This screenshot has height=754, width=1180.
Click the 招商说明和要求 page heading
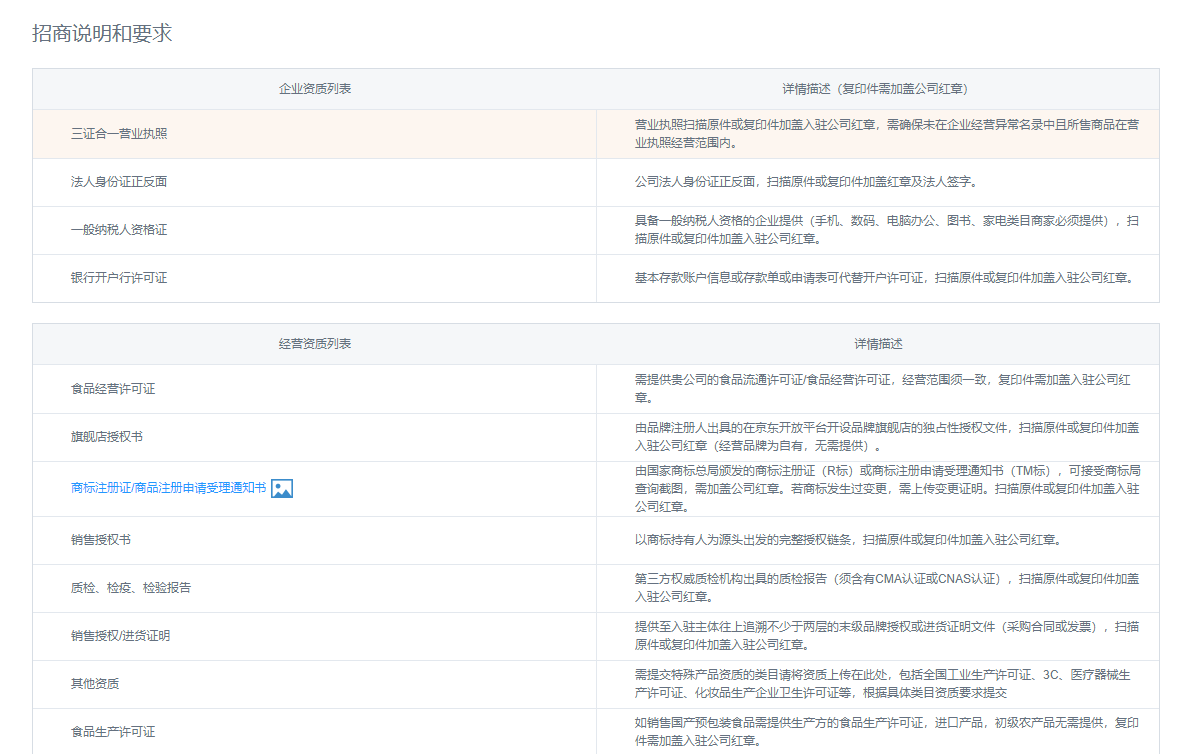tap(102, 33)
